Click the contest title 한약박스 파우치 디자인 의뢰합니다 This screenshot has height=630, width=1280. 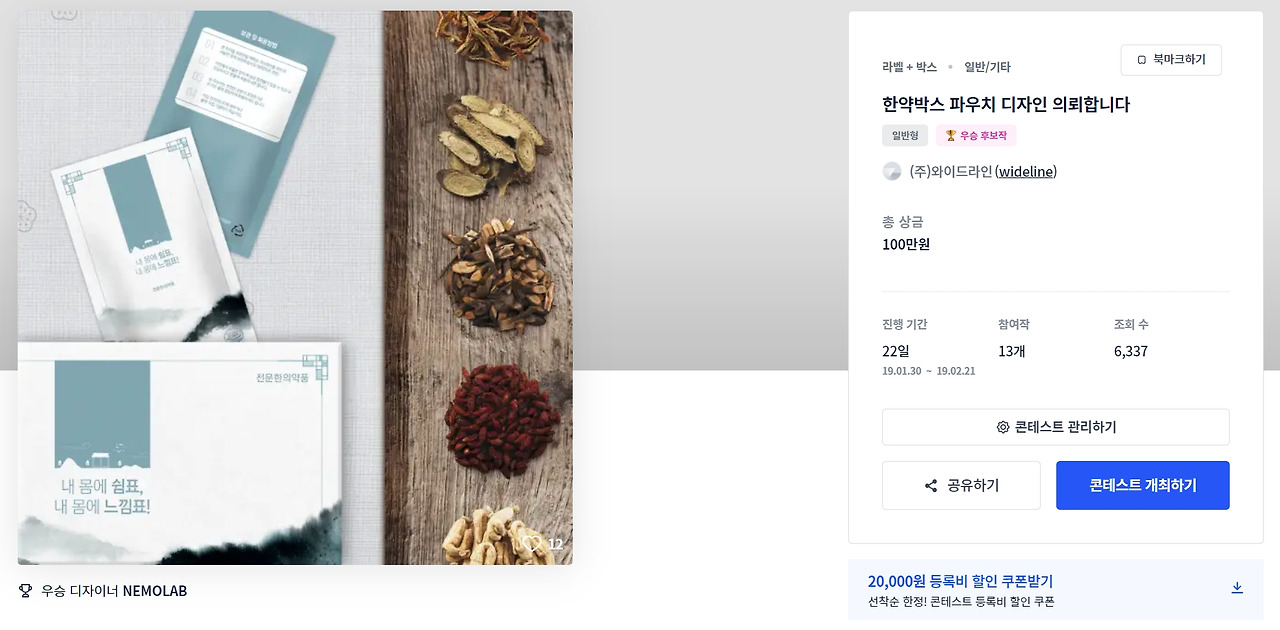1006,104
